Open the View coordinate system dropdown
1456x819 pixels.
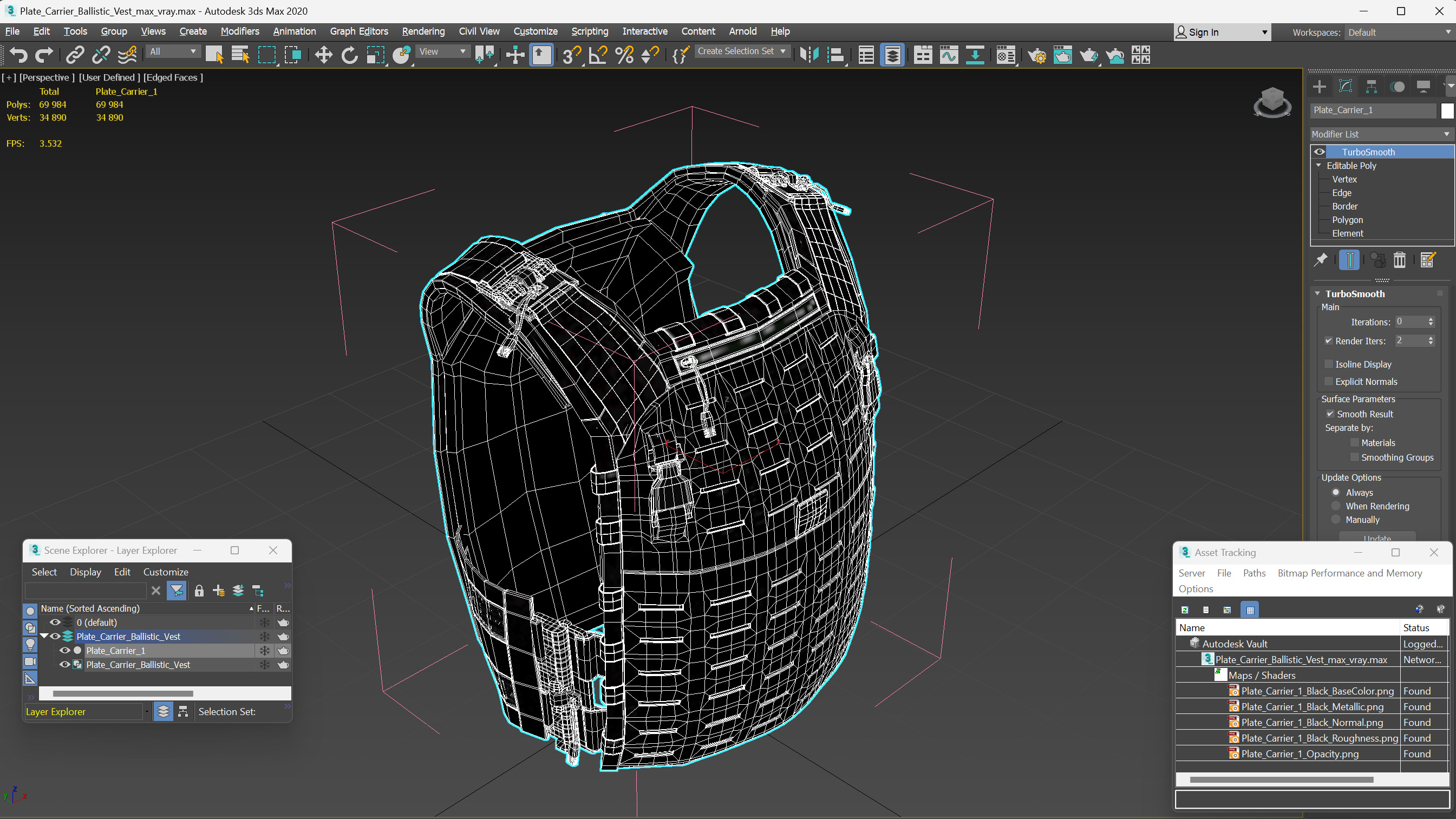tap(442, 51)
